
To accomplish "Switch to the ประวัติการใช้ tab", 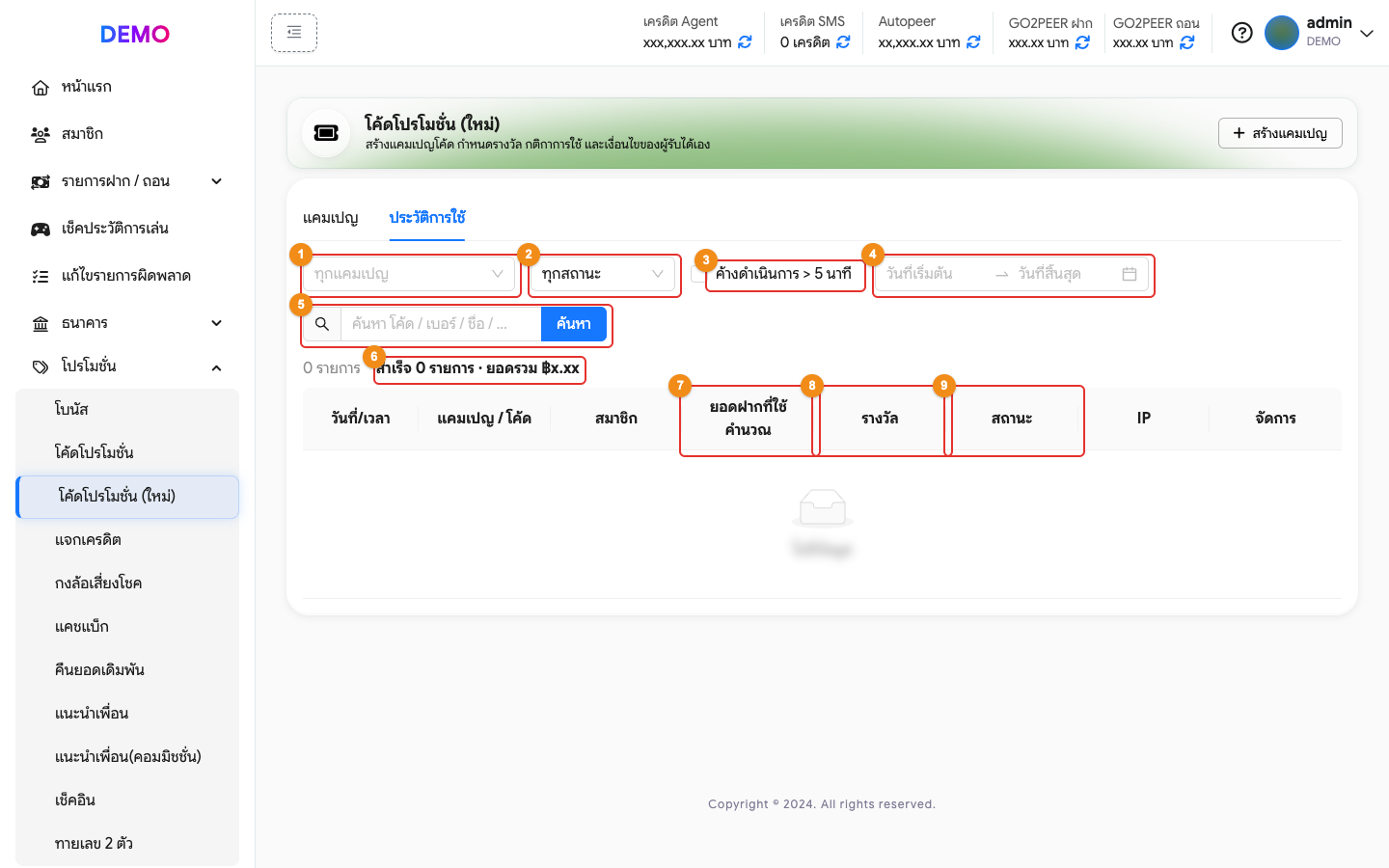I will 427,218.
